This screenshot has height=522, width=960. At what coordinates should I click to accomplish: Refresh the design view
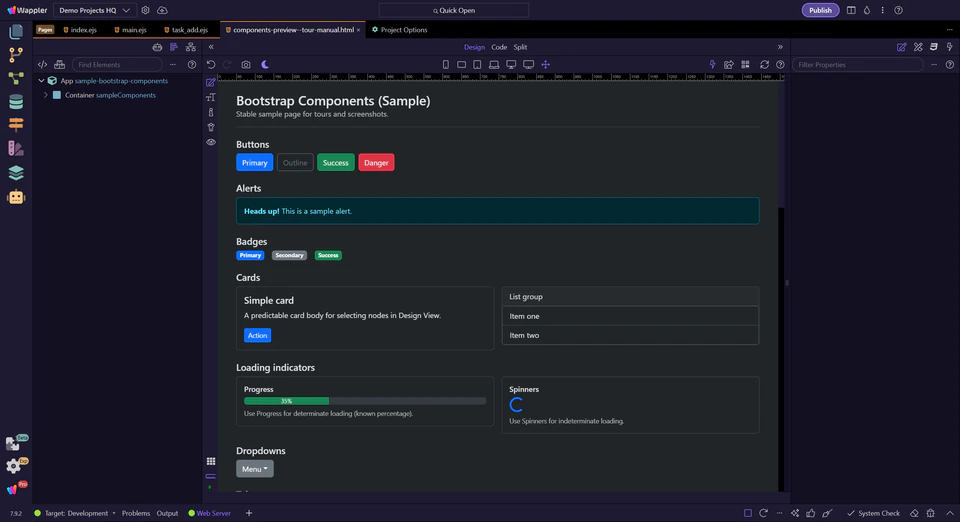[x=764, y=64]
